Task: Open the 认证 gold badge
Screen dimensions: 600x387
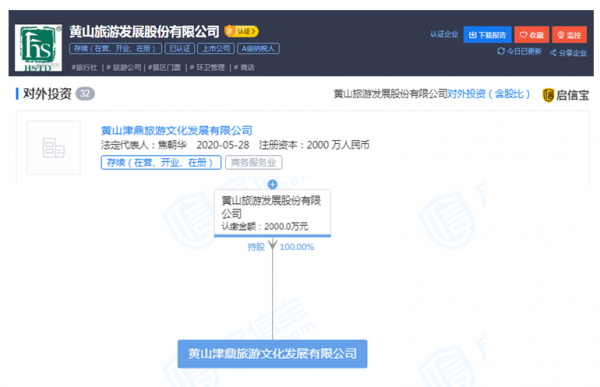Action: point(241,31)
